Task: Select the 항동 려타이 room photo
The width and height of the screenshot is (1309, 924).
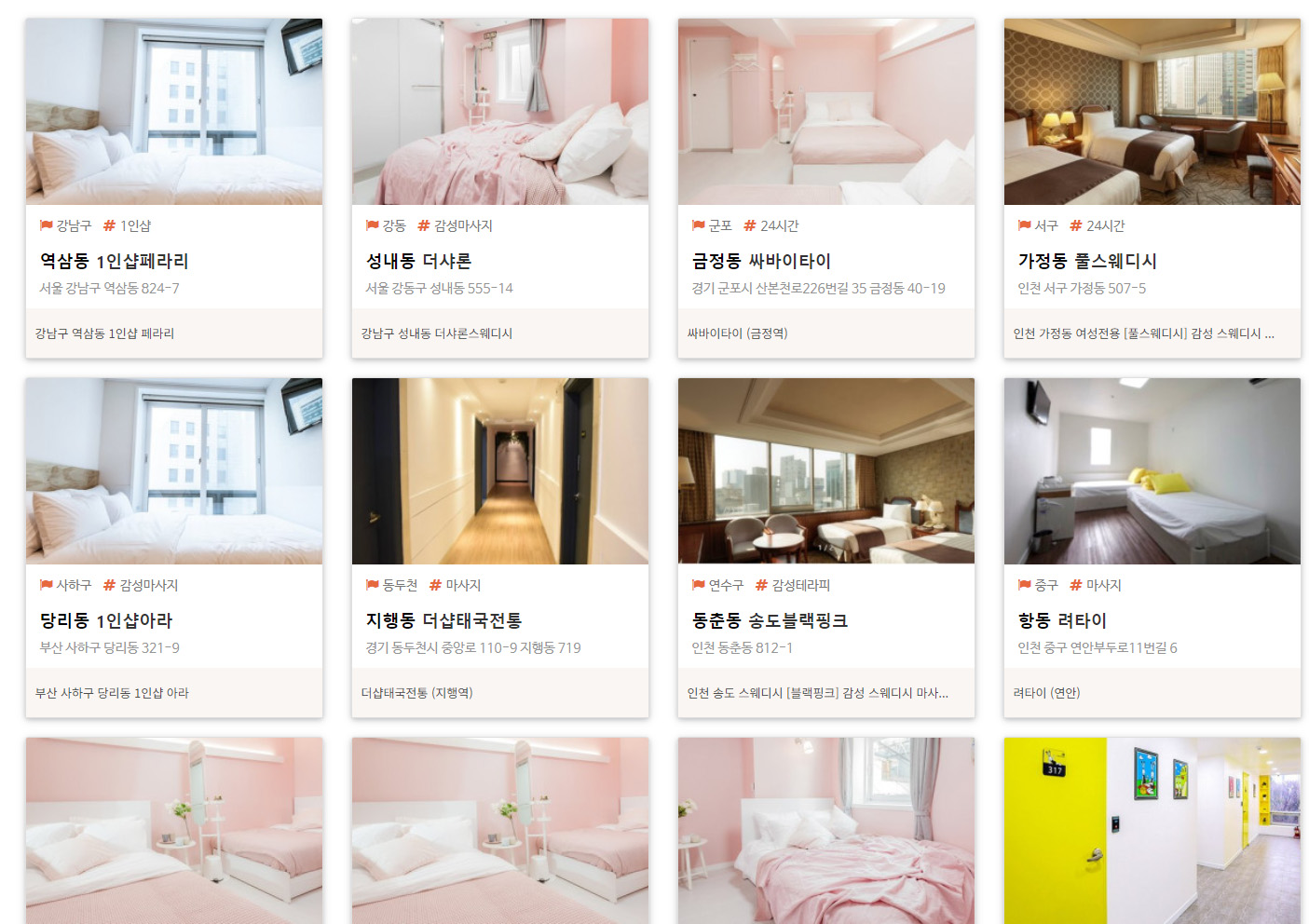Action: point(1152,471)
